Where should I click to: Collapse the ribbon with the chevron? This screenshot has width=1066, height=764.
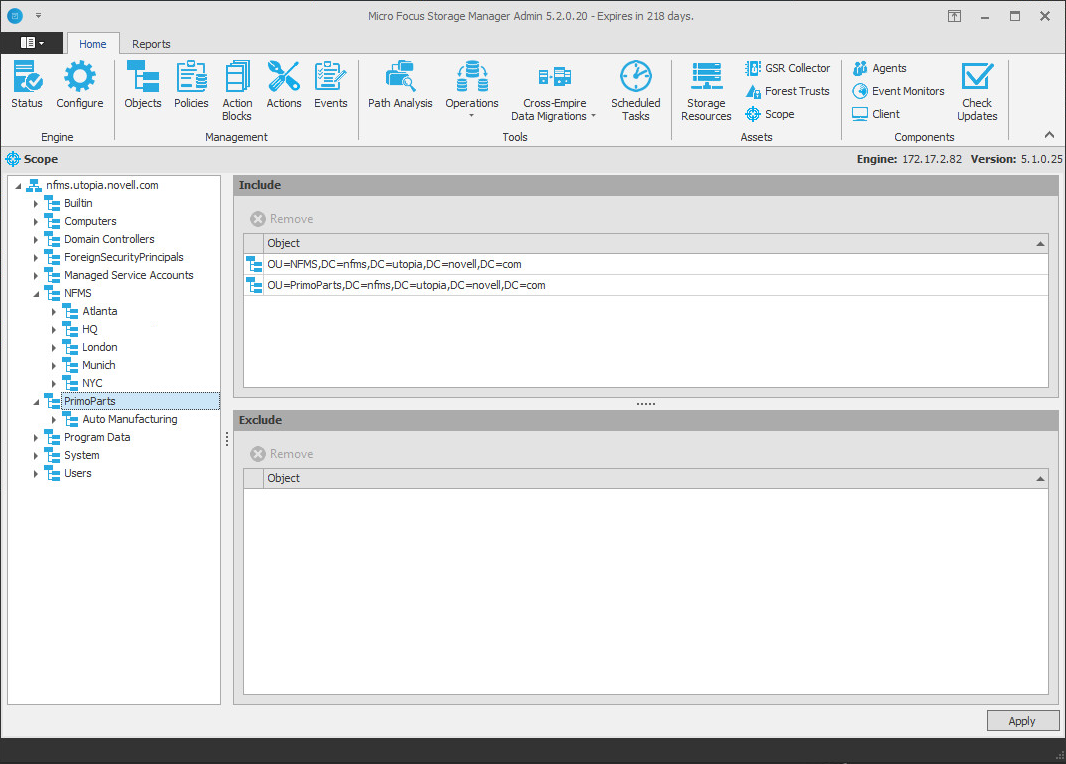[1050, 135]
